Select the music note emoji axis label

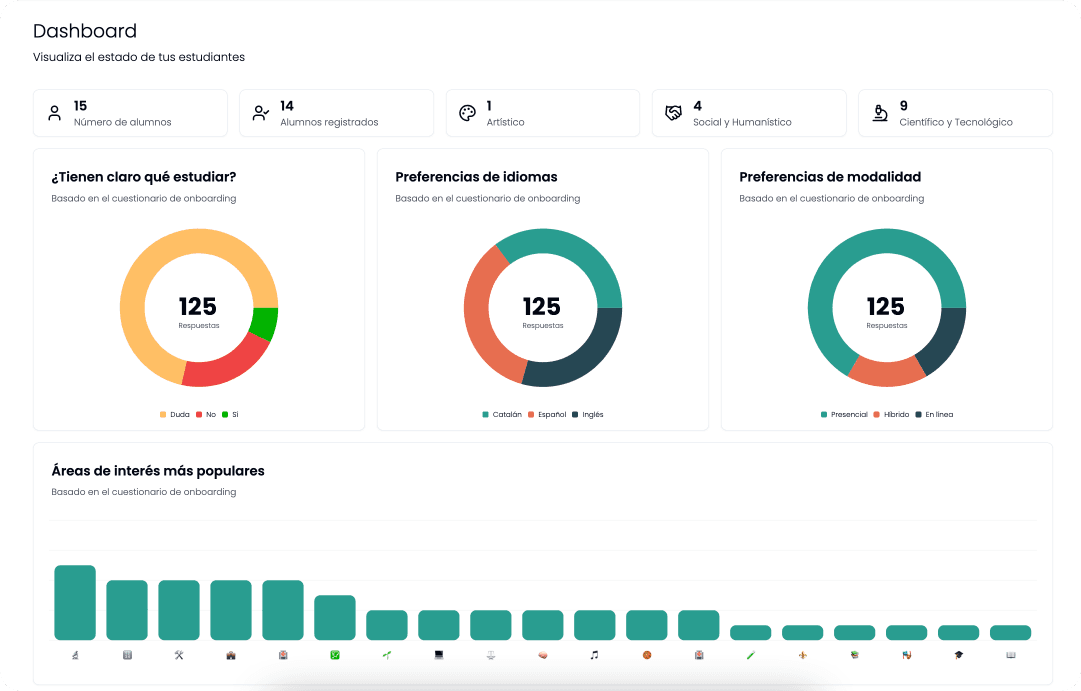click(x=595, y=655)
